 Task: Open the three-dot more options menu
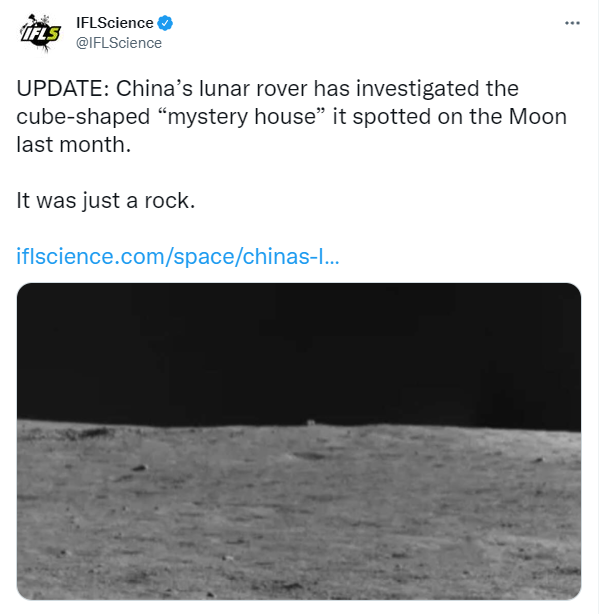click(x=572, y=23)
